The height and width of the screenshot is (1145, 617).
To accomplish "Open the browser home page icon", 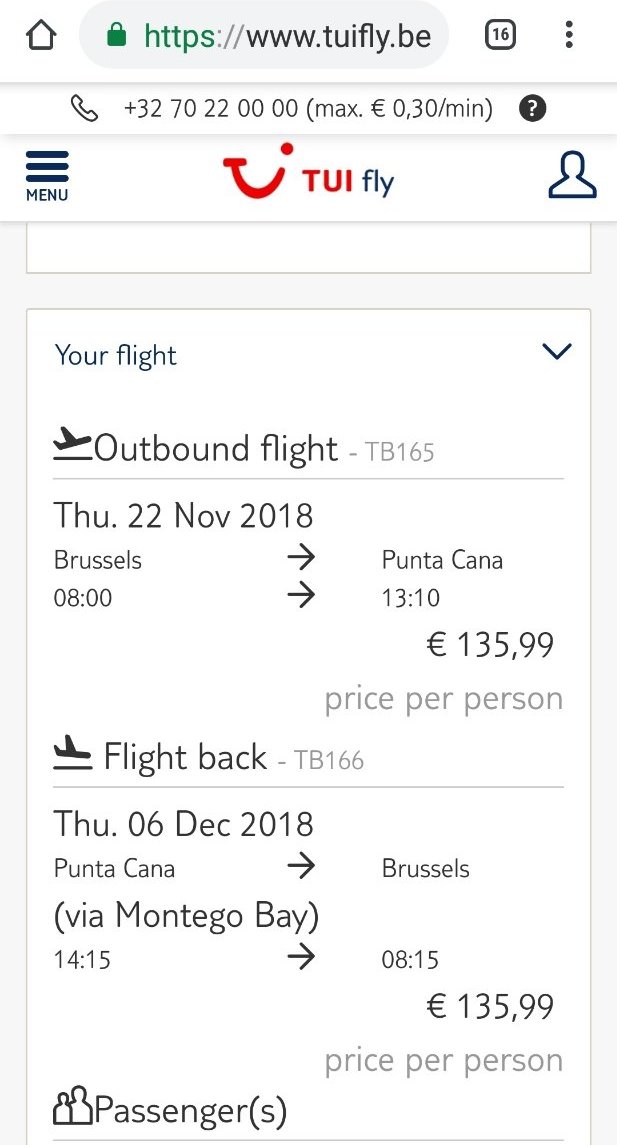I will [x=41, y=36].
